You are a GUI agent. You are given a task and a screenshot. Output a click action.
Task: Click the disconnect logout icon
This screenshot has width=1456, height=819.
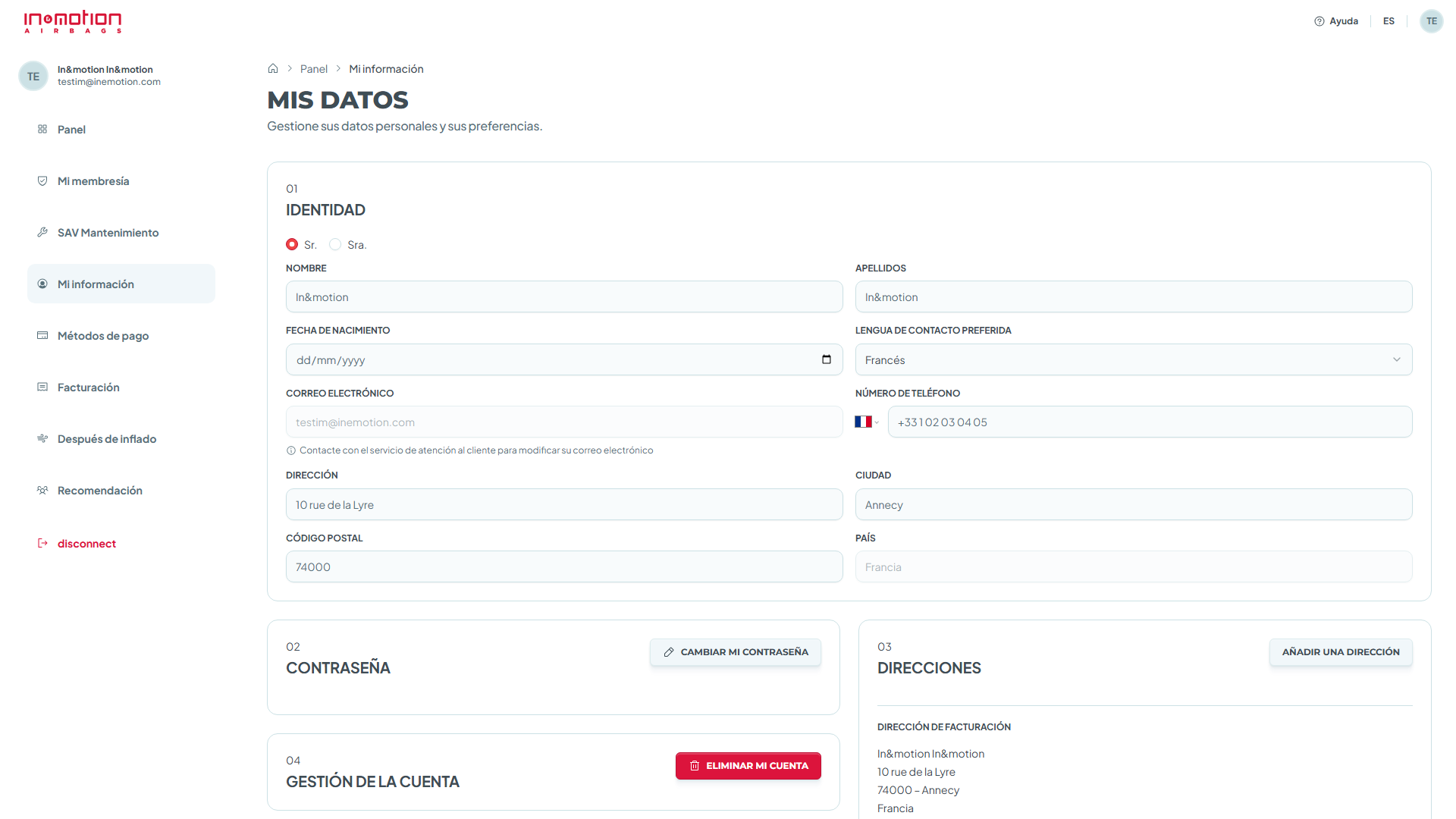pyautogui.click(x=42, y=543)
